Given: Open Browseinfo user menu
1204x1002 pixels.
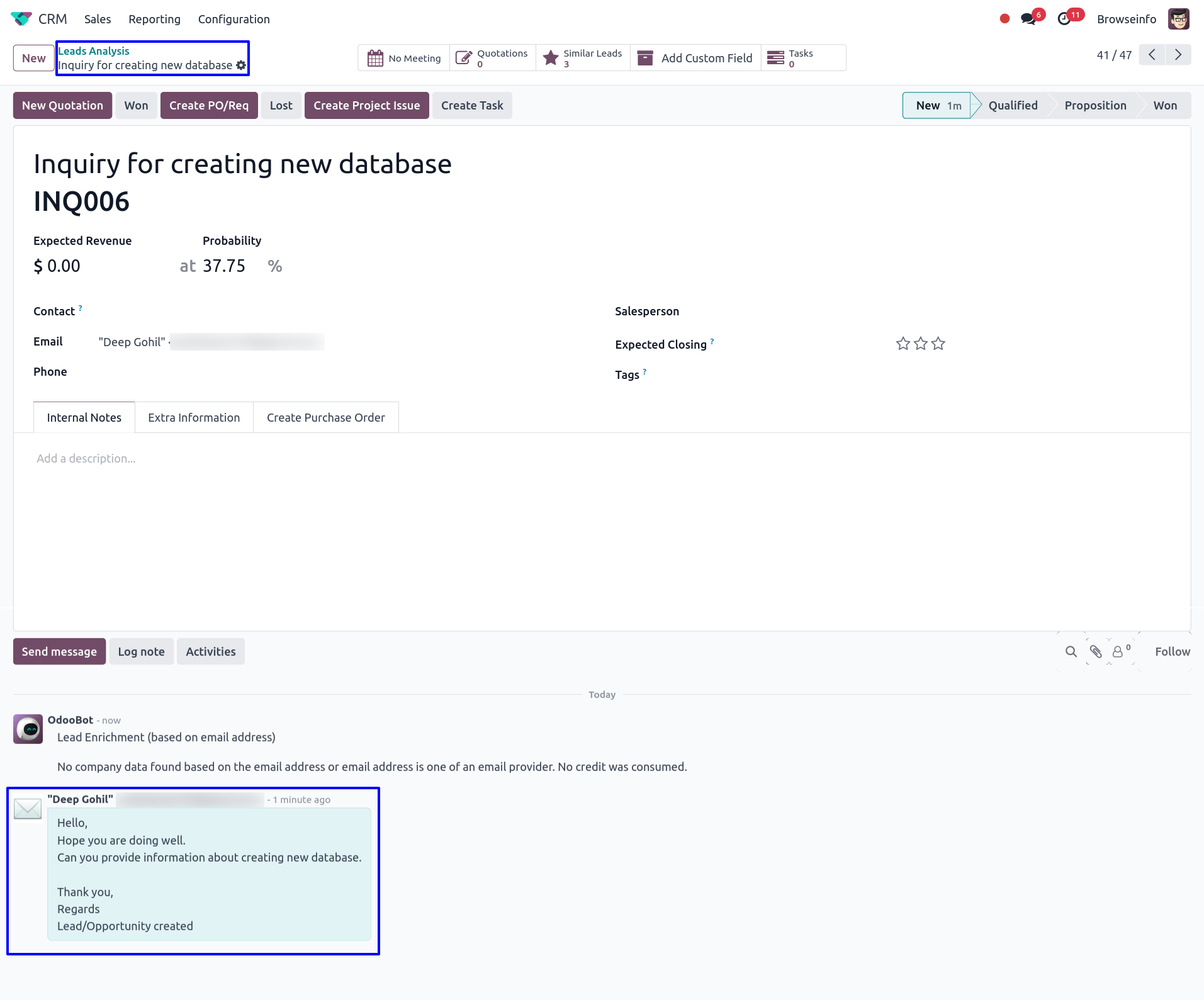Looking at the screenshot, I should (x=1127, y=19).
